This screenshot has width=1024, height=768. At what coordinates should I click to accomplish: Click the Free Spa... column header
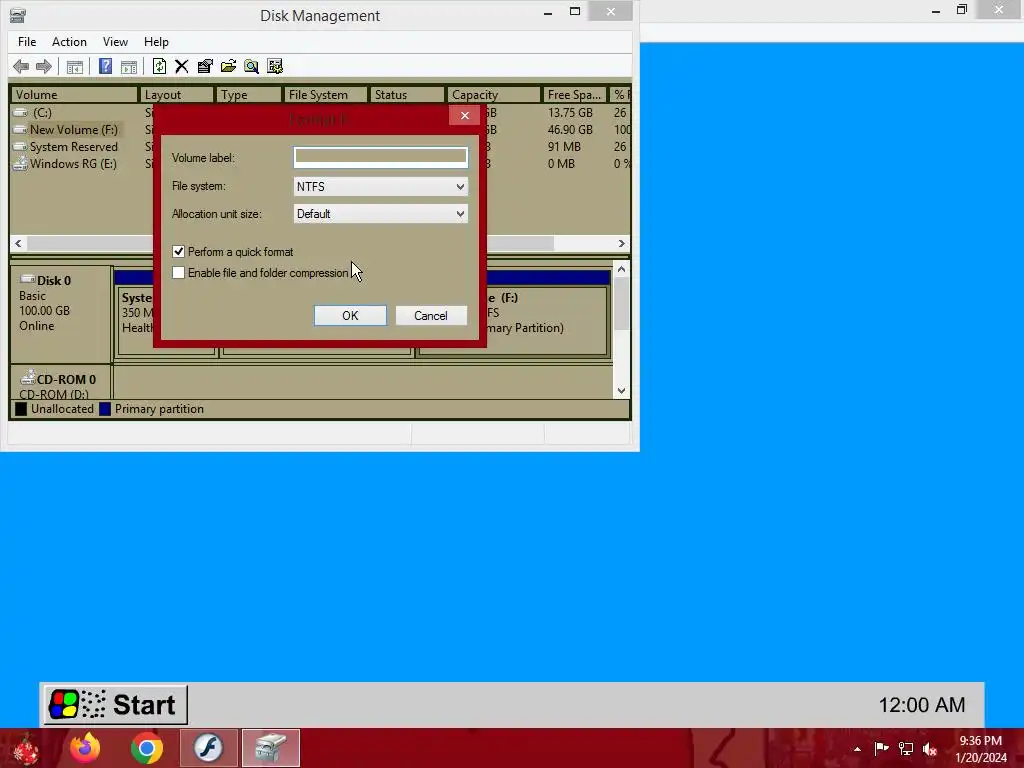[x=575, y=95]
